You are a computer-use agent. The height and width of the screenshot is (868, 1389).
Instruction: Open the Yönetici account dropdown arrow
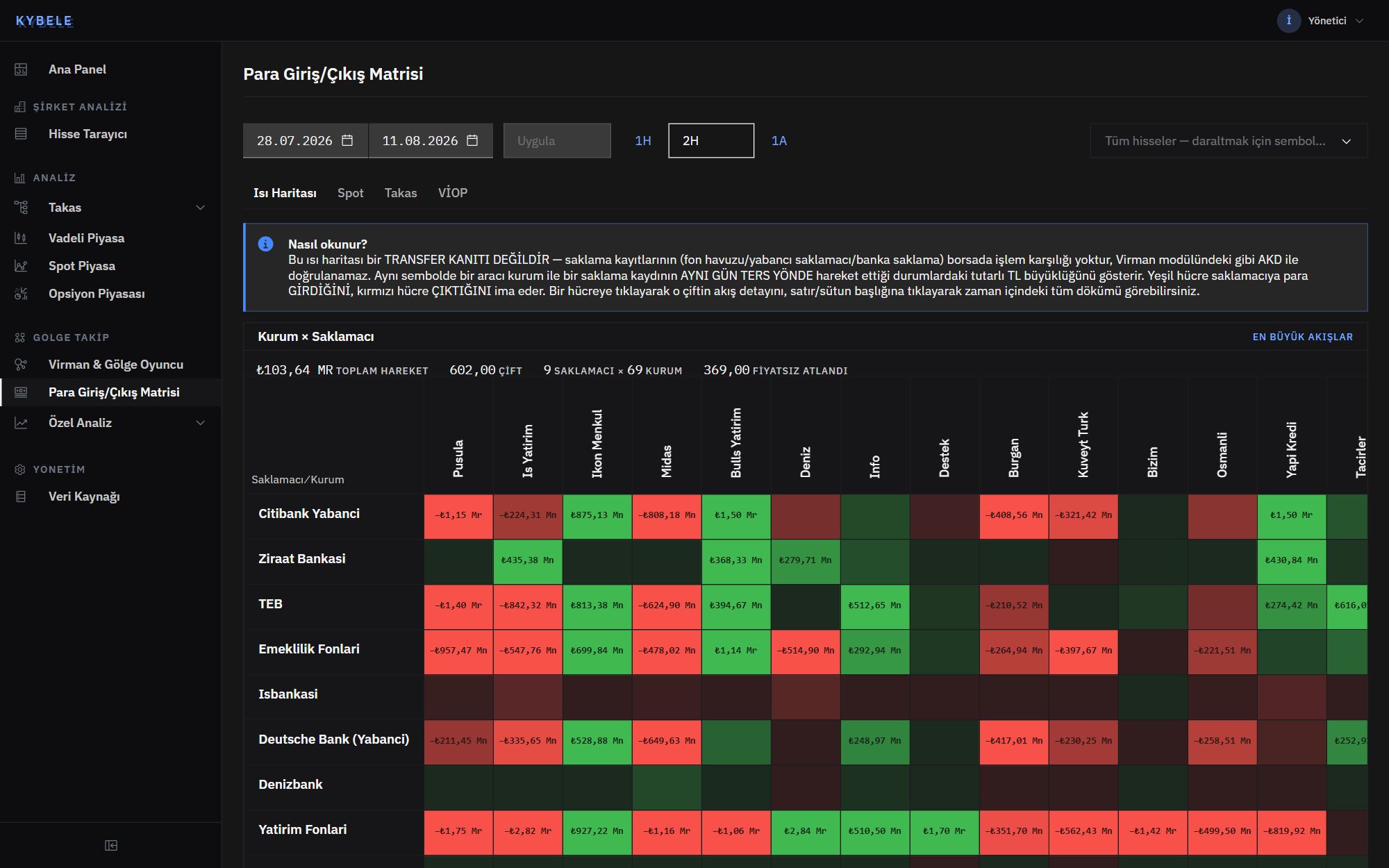(x=1359, y=21)
